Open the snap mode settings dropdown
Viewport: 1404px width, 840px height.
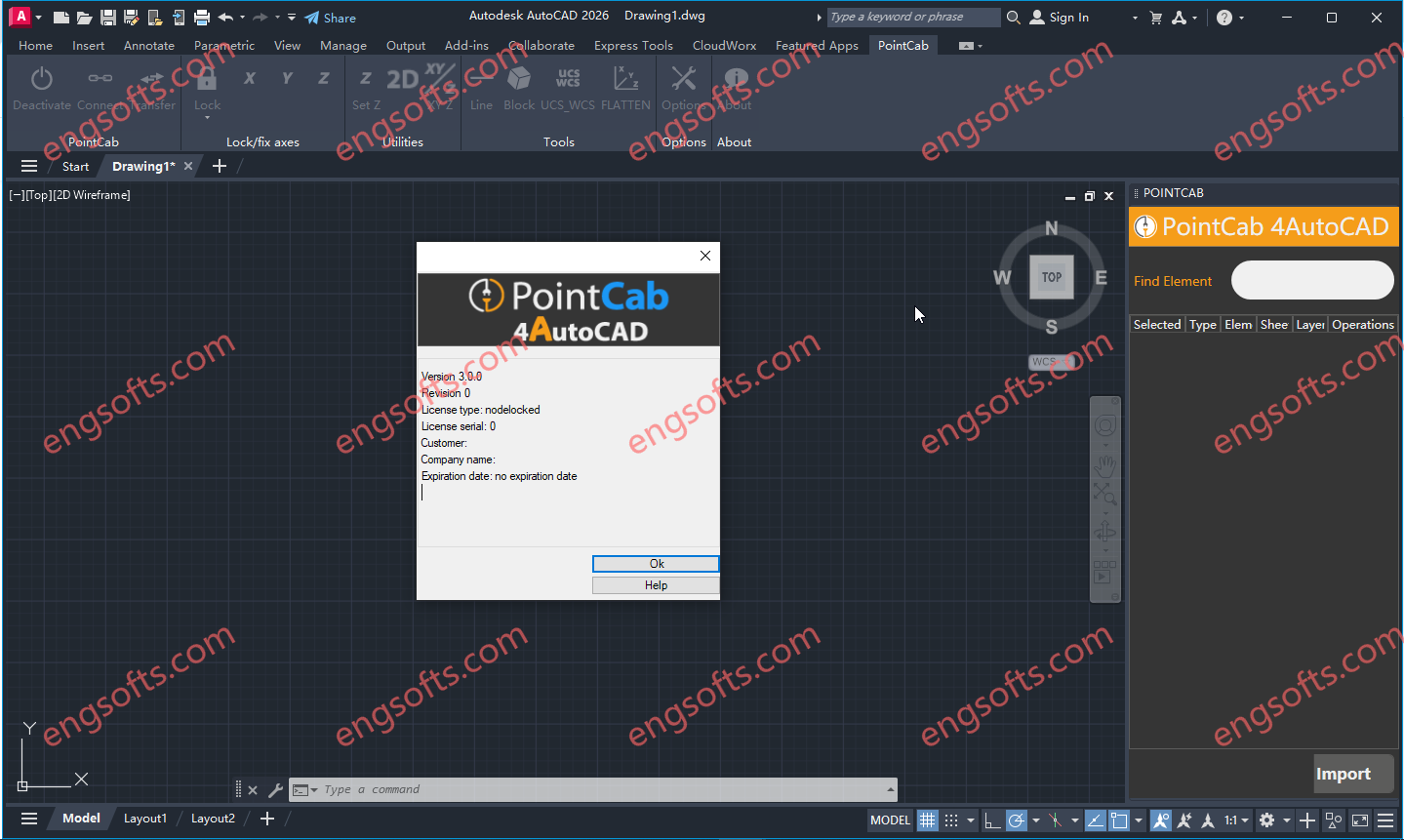click(x=971, y=820)
